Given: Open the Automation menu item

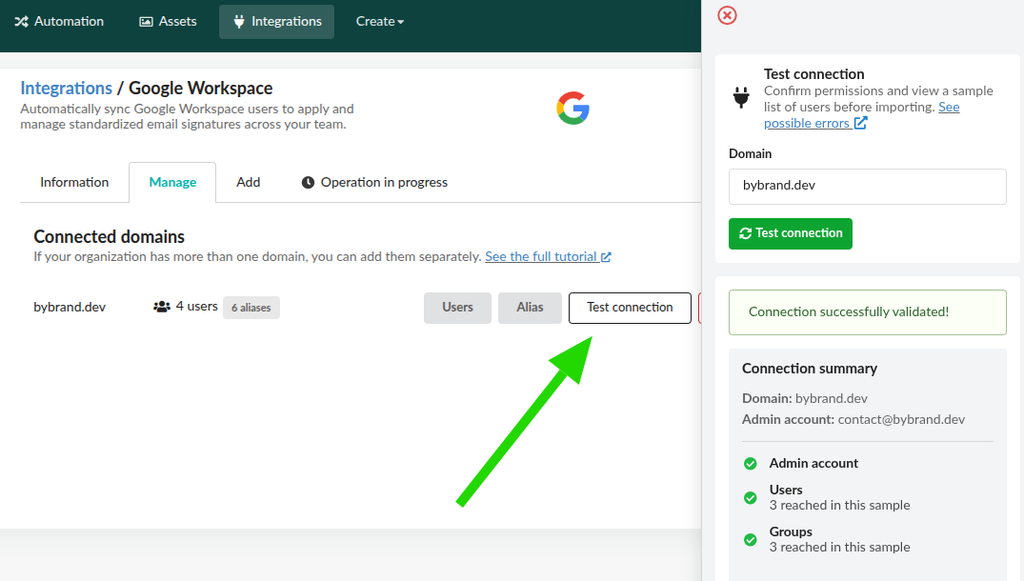Looking at the screenshot, I should point(59,22).
